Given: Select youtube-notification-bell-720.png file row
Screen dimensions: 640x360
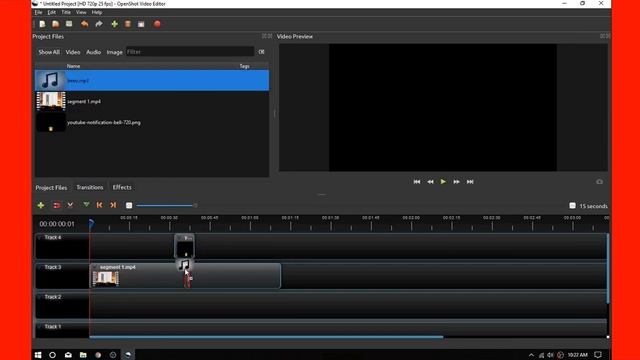Looking at the screenshot, I should [x=152, y=122].
